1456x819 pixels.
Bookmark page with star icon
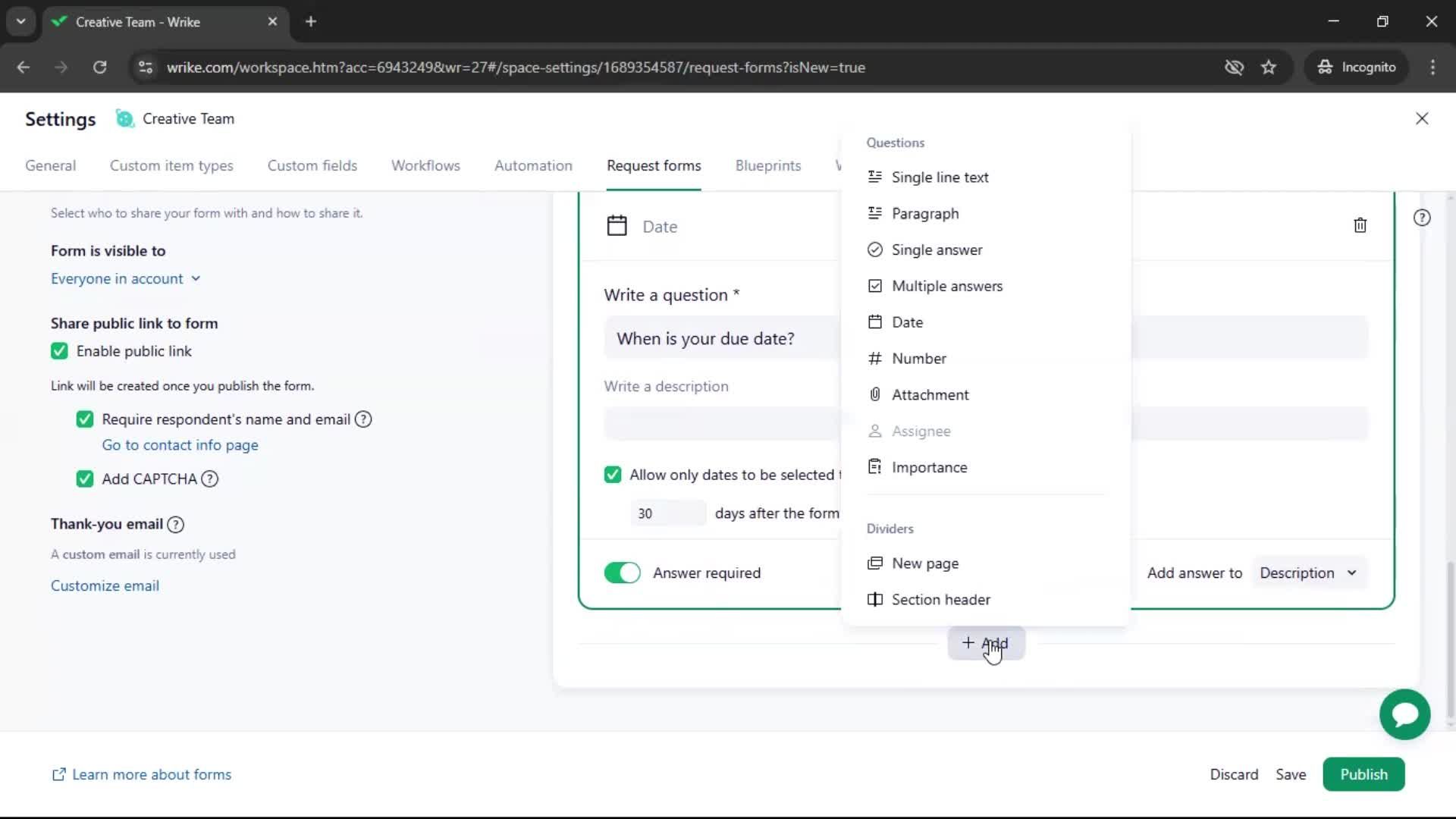[1269, 67]
